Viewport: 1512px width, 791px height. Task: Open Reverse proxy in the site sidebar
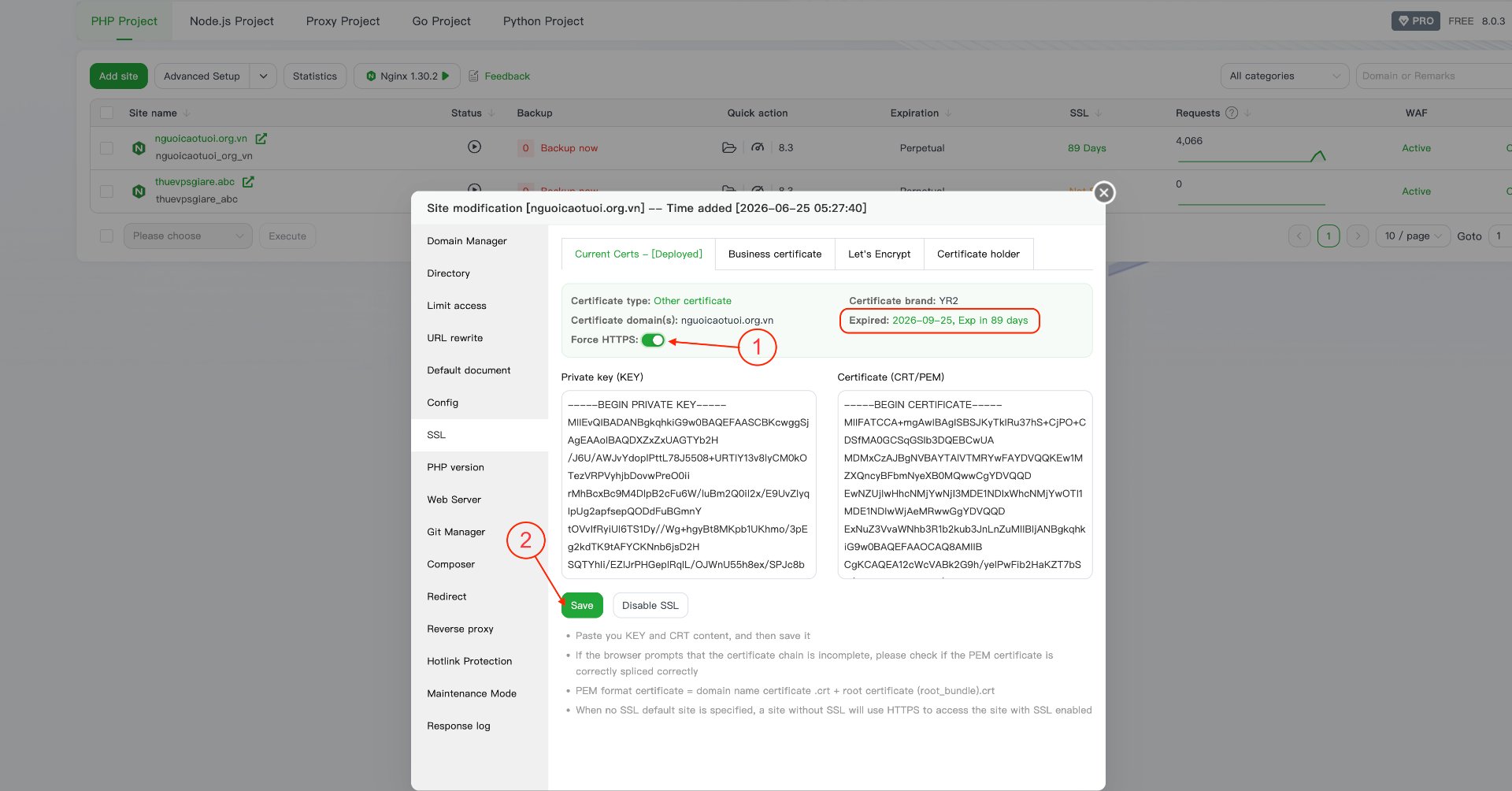coord(460,629)
